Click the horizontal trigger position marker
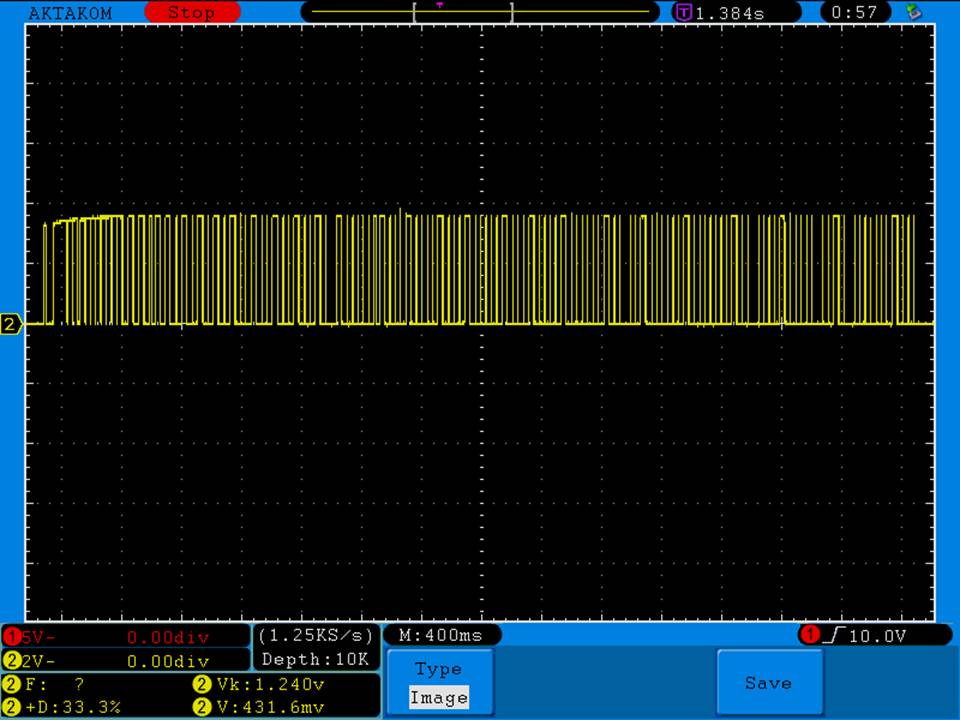Viewport: 960px width, 720px height. (440, 5)
